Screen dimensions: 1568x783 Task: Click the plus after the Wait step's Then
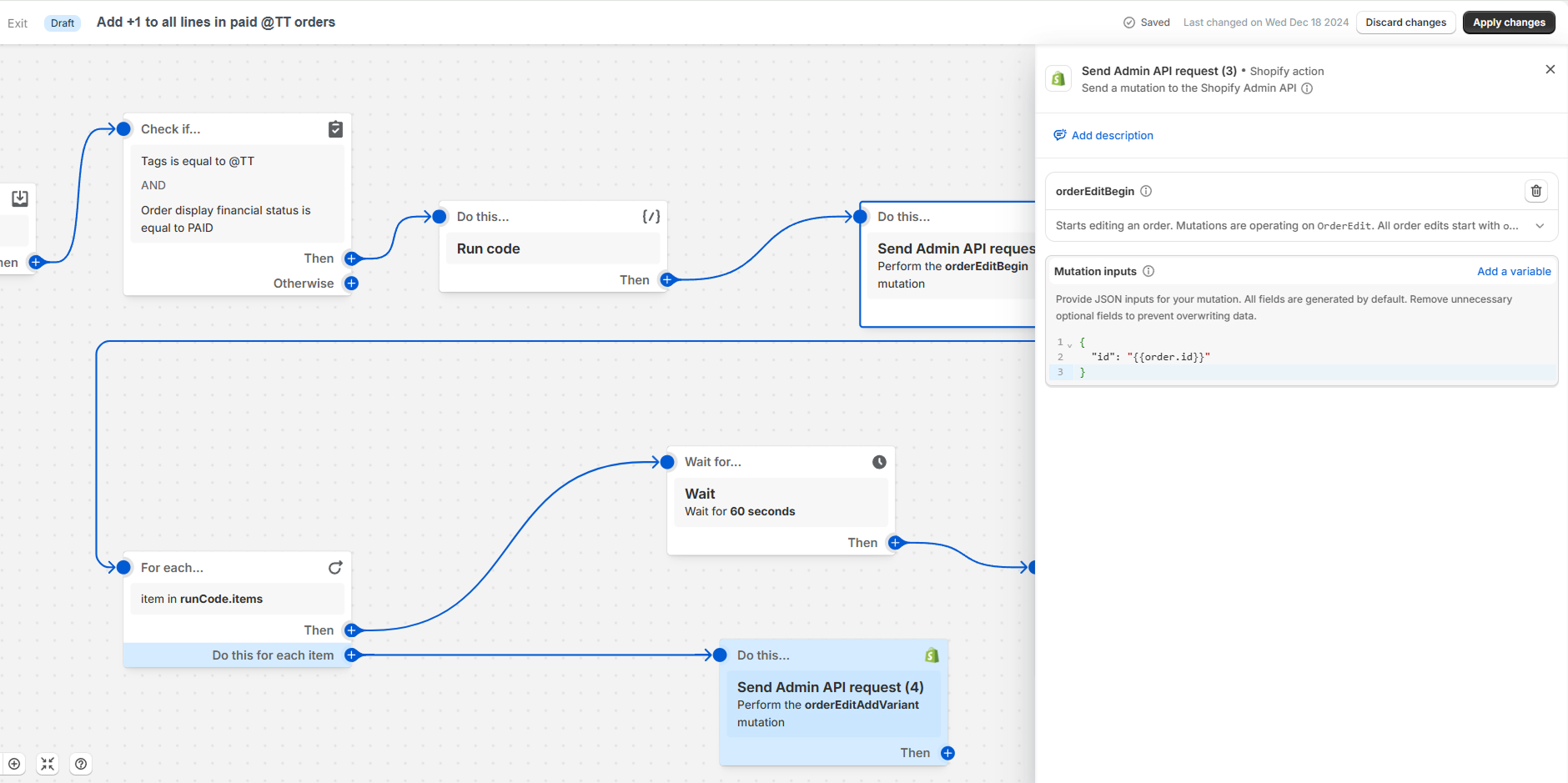click(x=893, y=542)
